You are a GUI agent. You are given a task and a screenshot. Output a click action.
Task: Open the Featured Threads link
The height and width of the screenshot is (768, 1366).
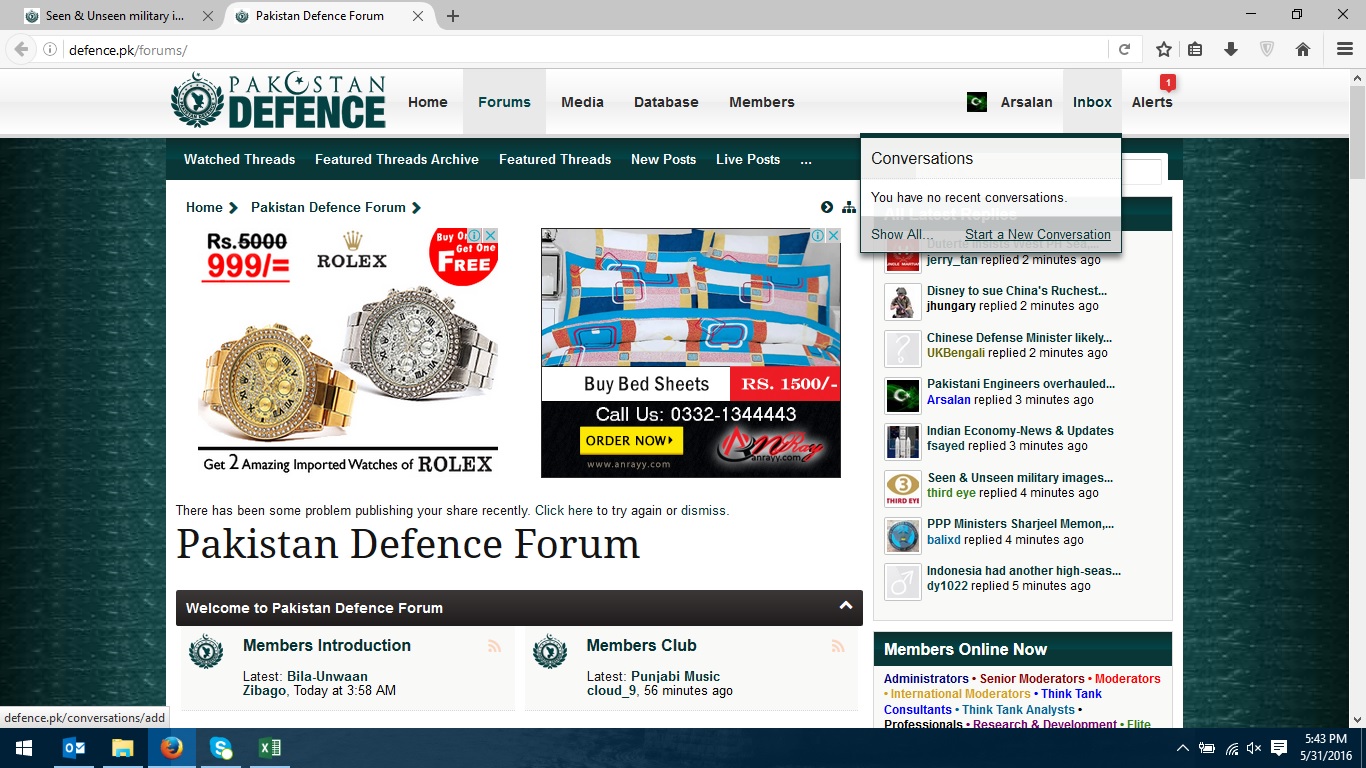point(555,160)
